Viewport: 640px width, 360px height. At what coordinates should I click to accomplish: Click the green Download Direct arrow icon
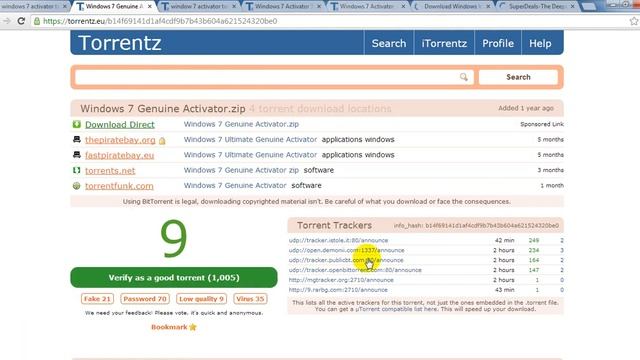pos(76,124)
